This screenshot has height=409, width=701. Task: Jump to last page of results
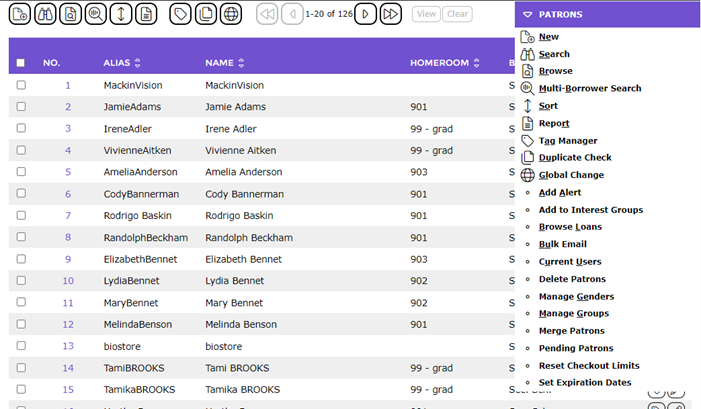(x=391, y=14)
